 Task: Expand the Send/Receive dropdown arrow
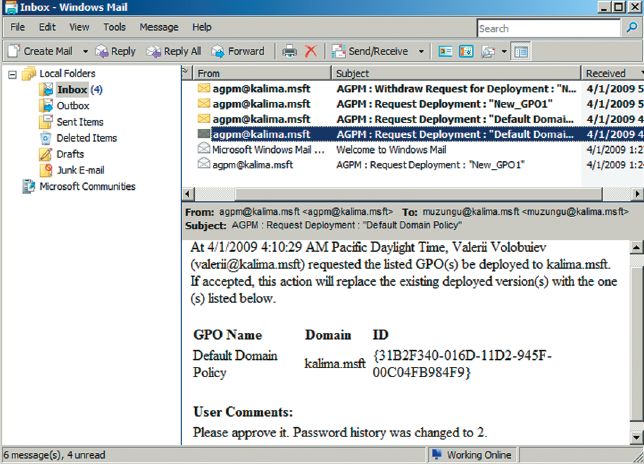419,51
